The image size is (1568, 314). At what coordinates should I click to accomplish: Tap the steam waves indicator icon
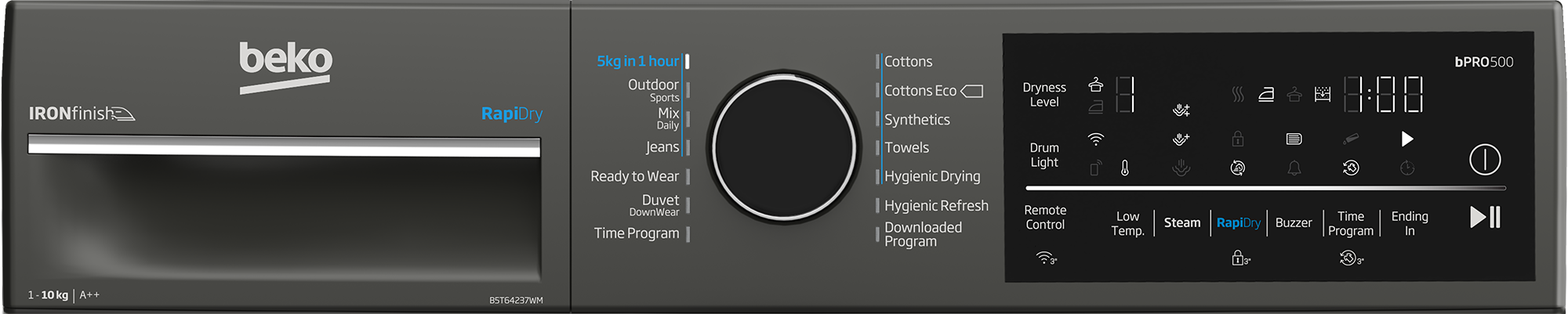(x=1237, y=95)
